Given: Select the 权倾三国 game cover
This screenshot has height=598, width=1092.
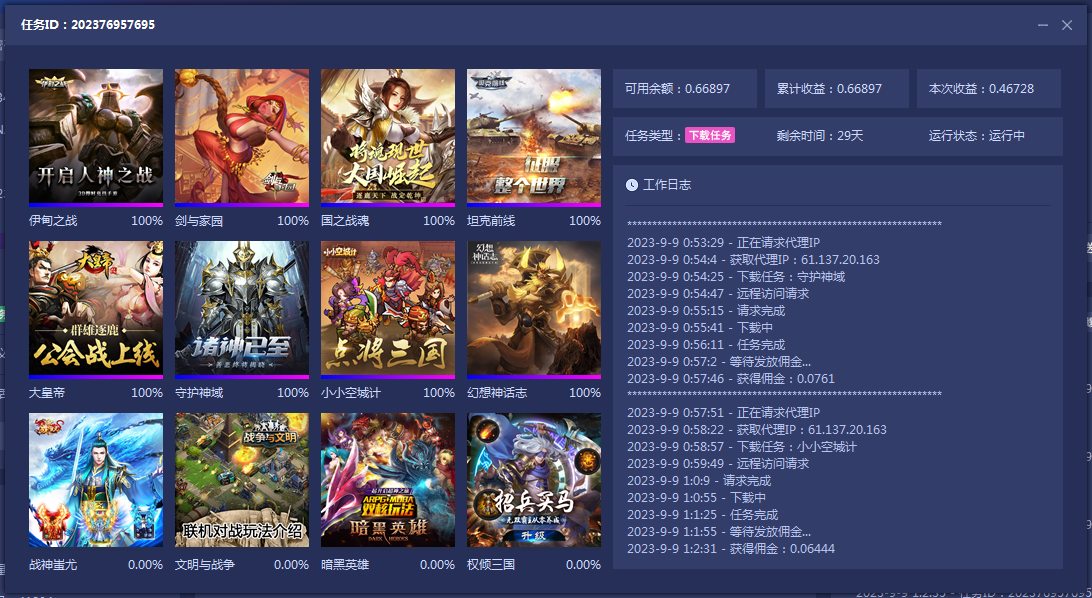Looking at the screenshot, I should click(534, 480).
